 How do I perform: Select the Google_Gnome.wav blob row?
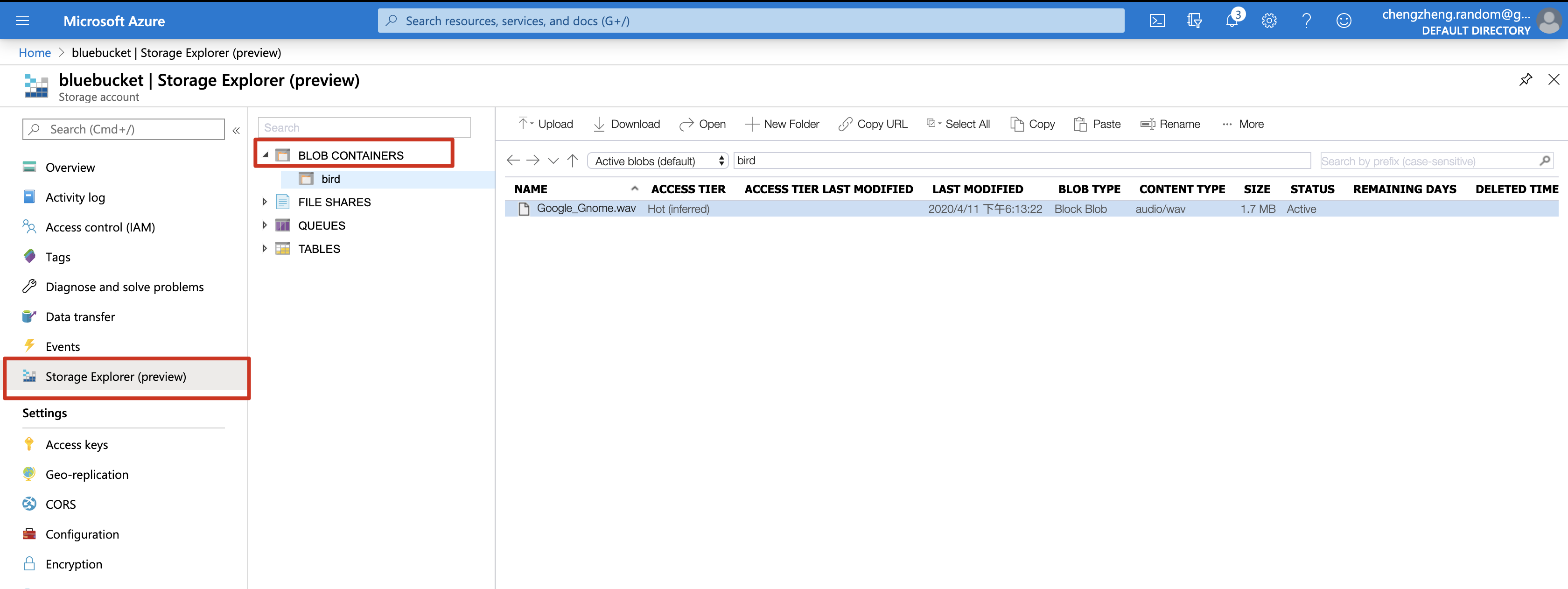pos(586,209)
